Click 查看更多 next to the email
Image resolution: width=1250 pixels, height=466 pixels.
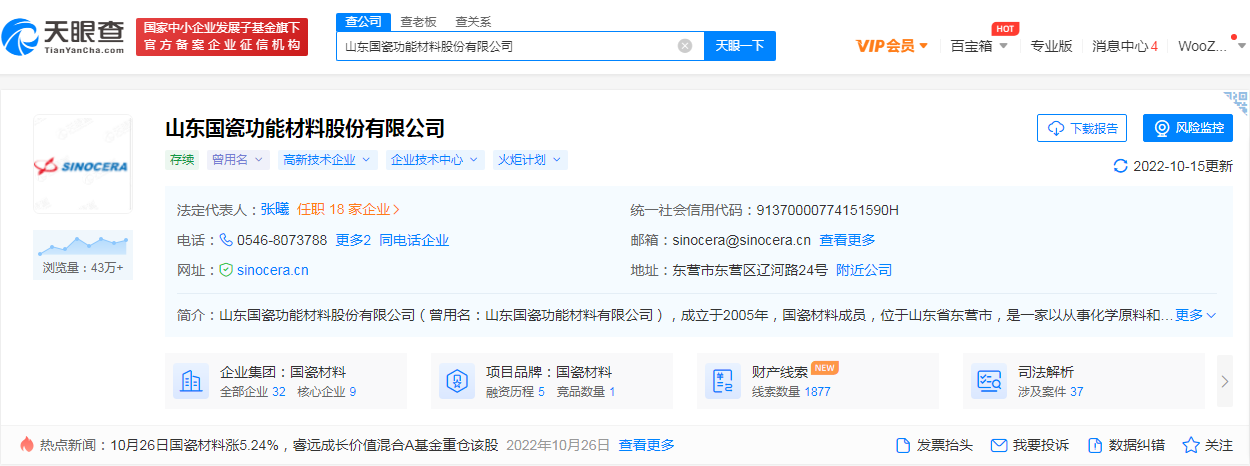point(847,240)
